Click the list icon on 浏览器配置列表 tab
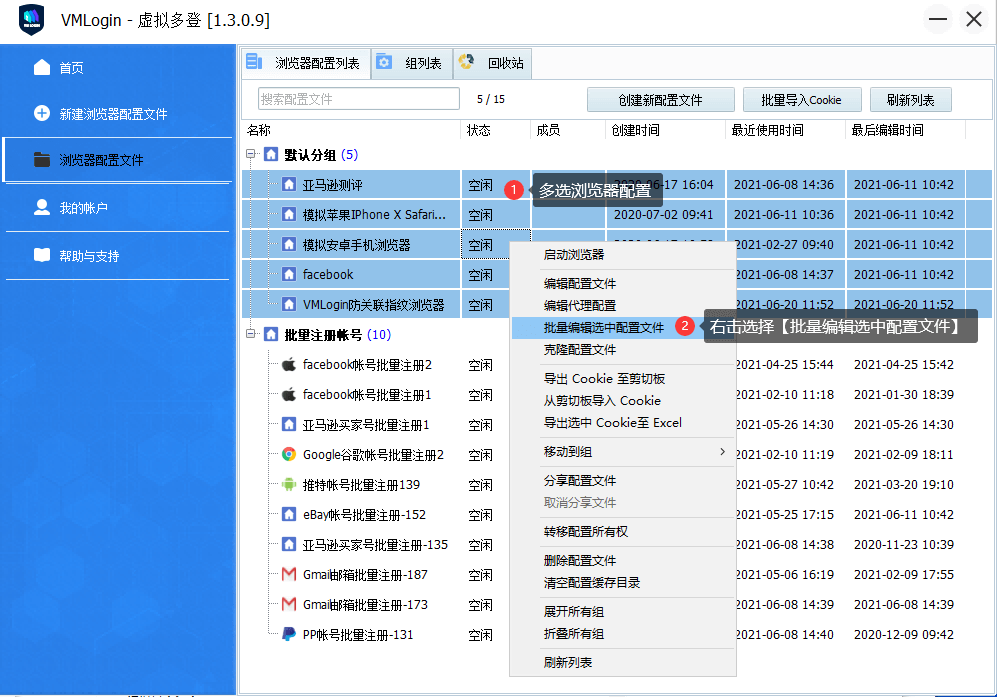Image resolution: width=997 pixels, height=697 pixels. click(x=254, y=62)
